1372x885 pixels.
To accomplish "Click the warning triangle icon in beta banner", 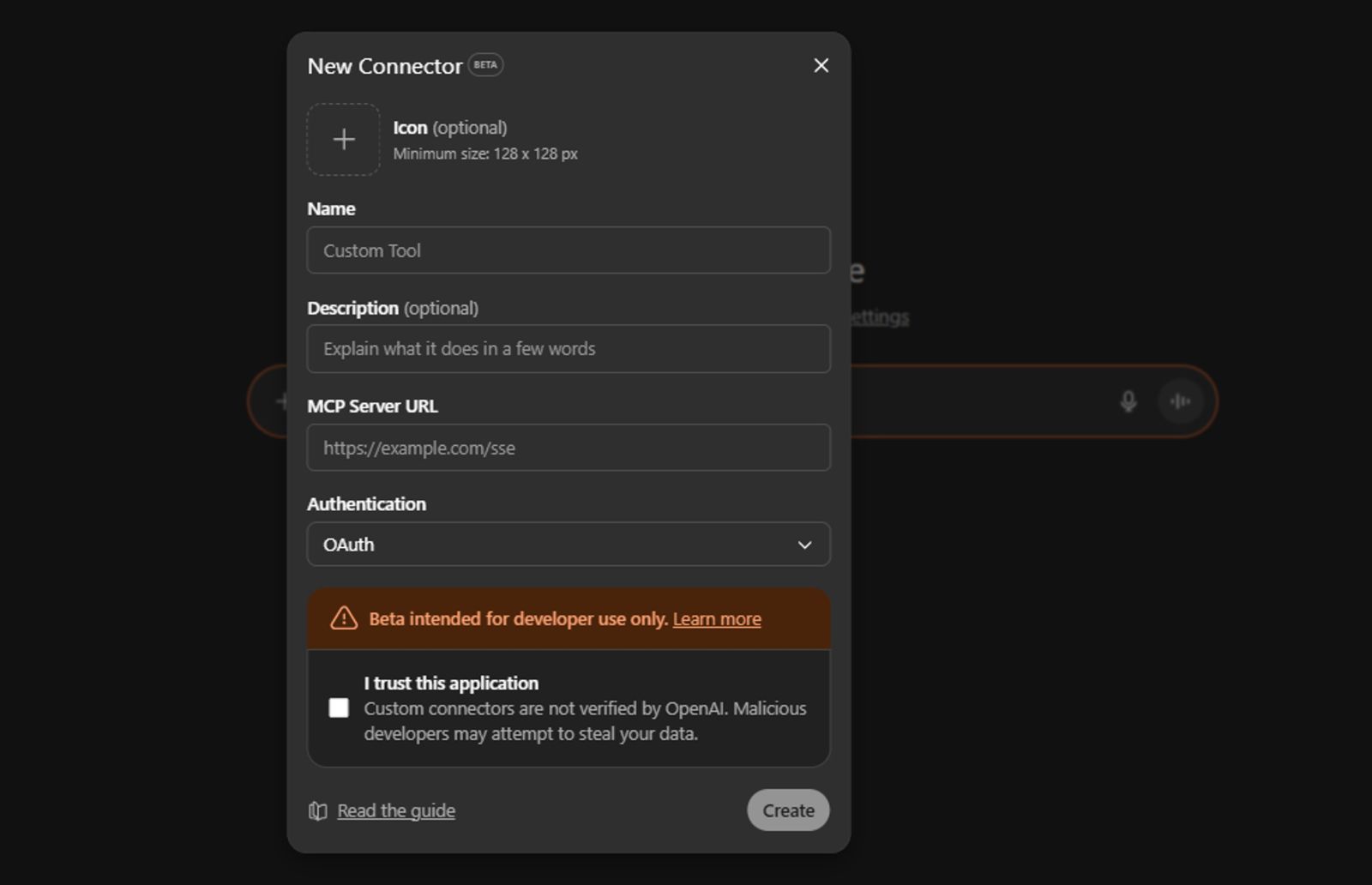I will click(344, 618).
